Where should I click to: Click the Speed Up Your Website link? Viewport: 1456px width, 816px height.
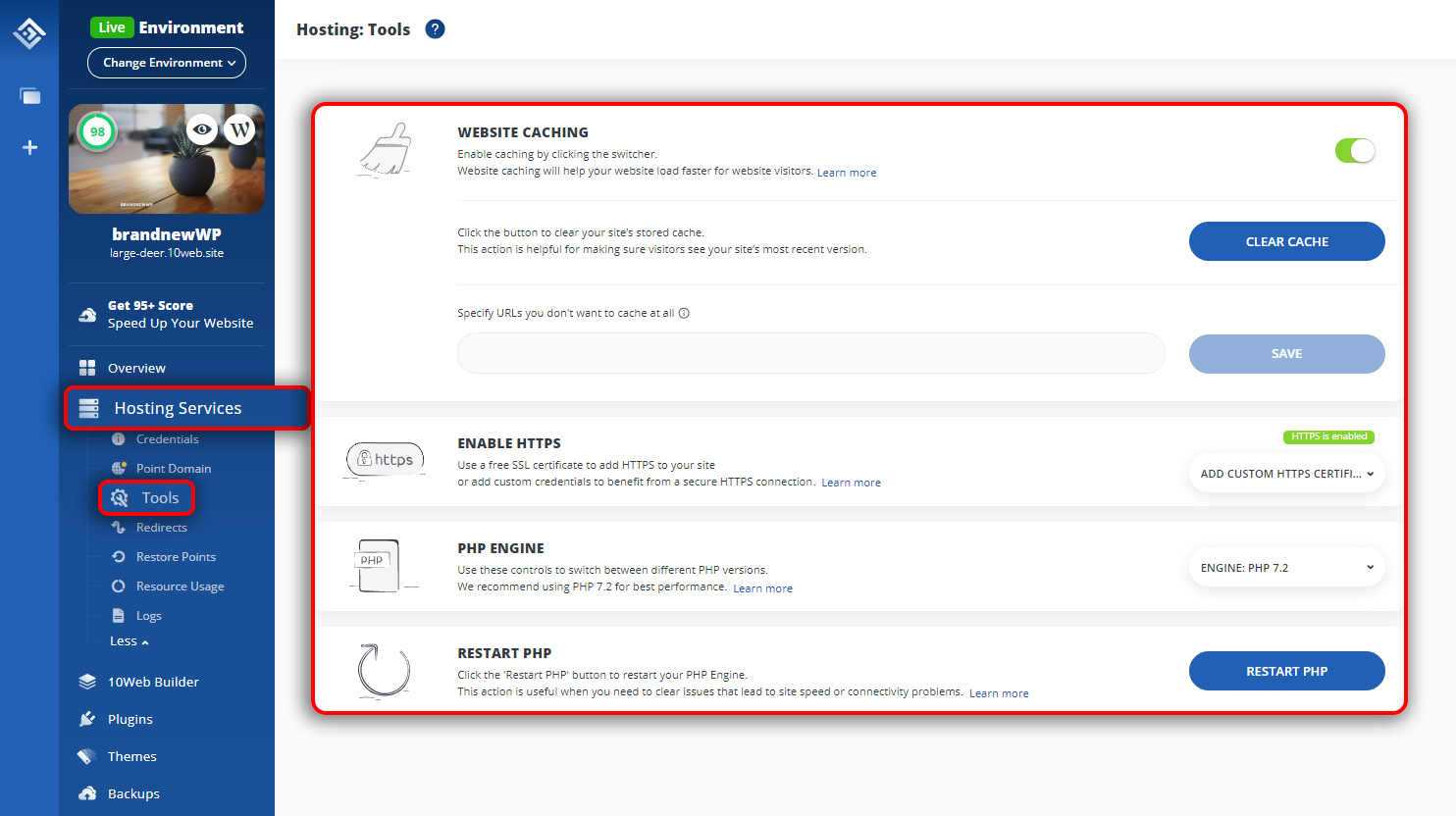point(181,323)
